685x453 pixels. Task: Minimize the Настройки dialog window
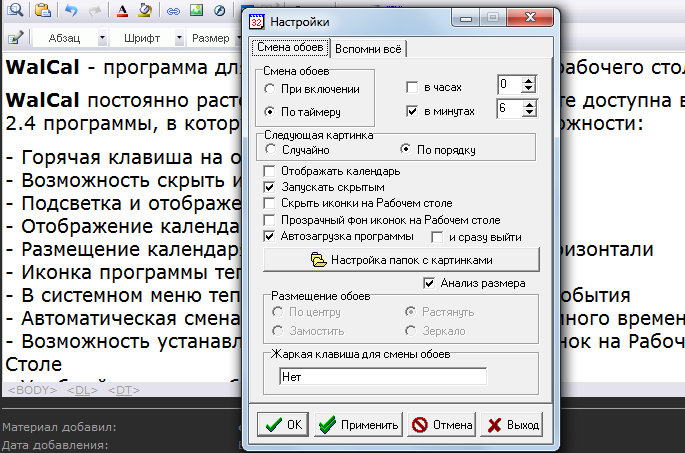coord(466,18)
